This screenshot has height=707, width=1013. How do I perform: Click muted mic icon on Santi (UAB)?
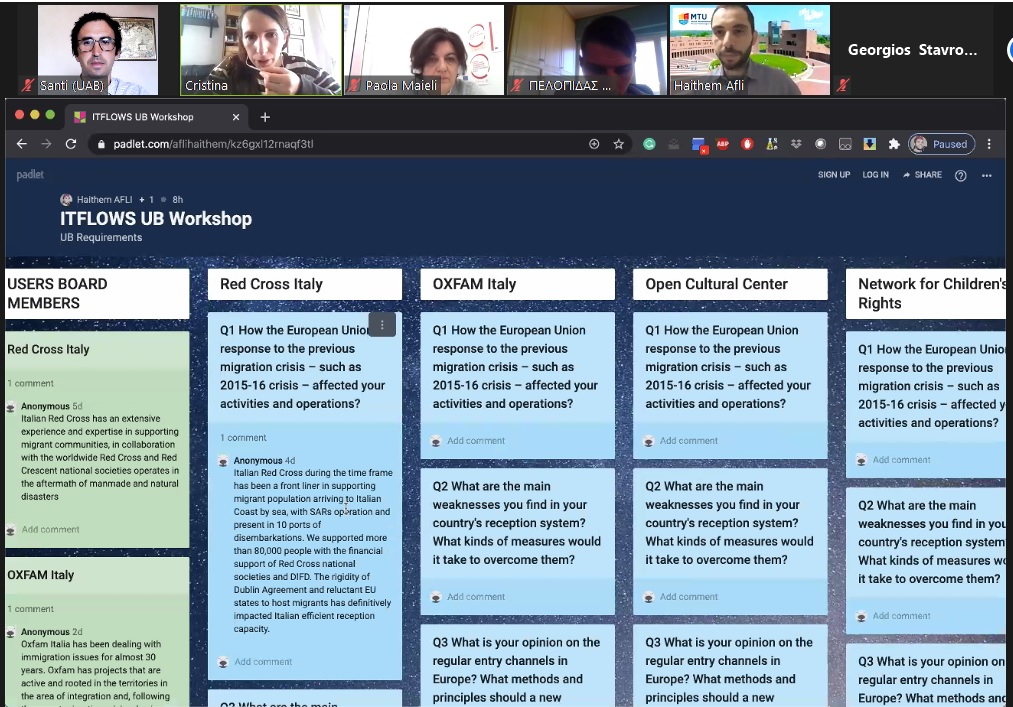28,85
